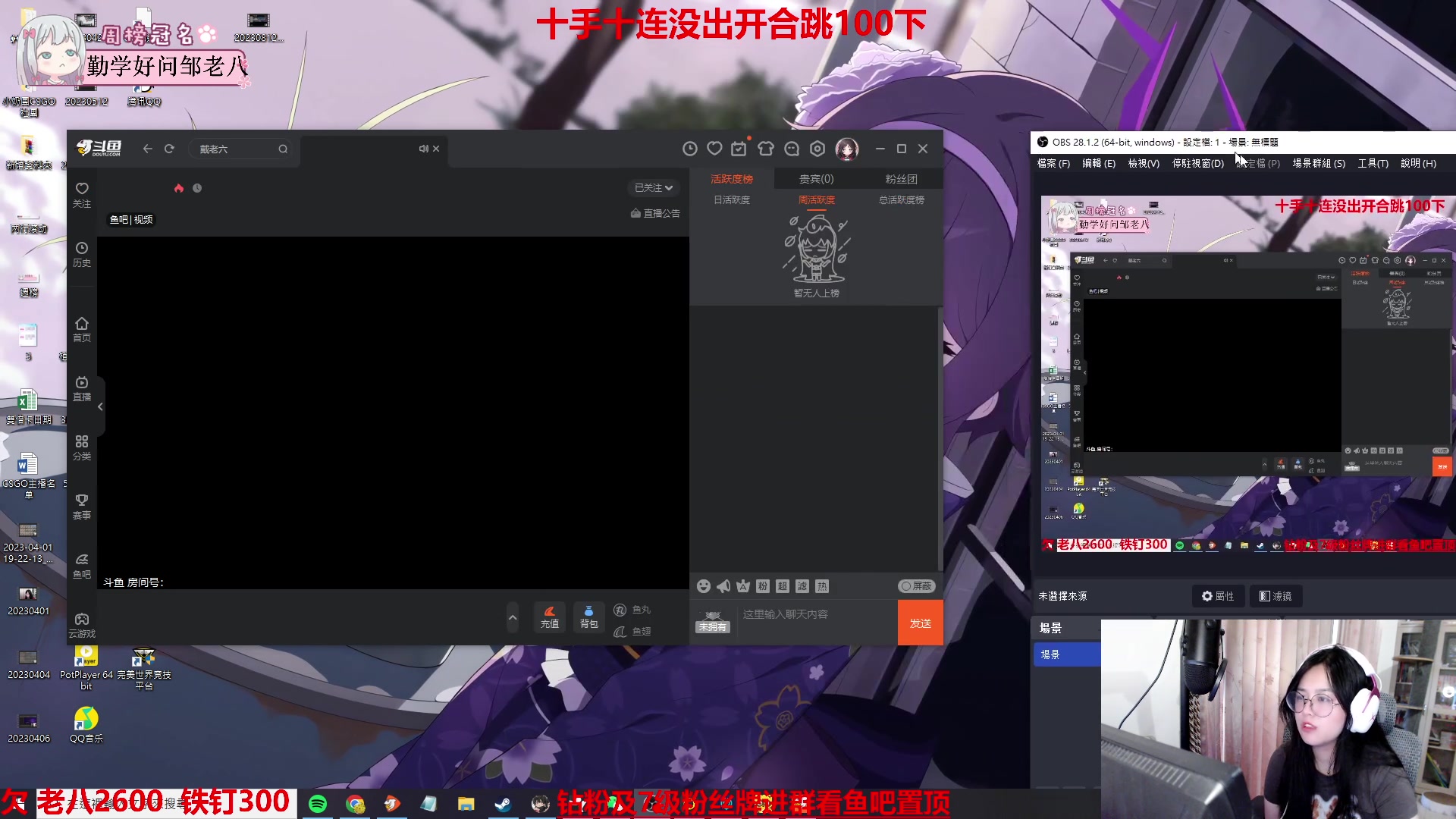Open followed list heart icon in Douyu header
This screenshot has width=1456, height=819.
click(714, 149)
